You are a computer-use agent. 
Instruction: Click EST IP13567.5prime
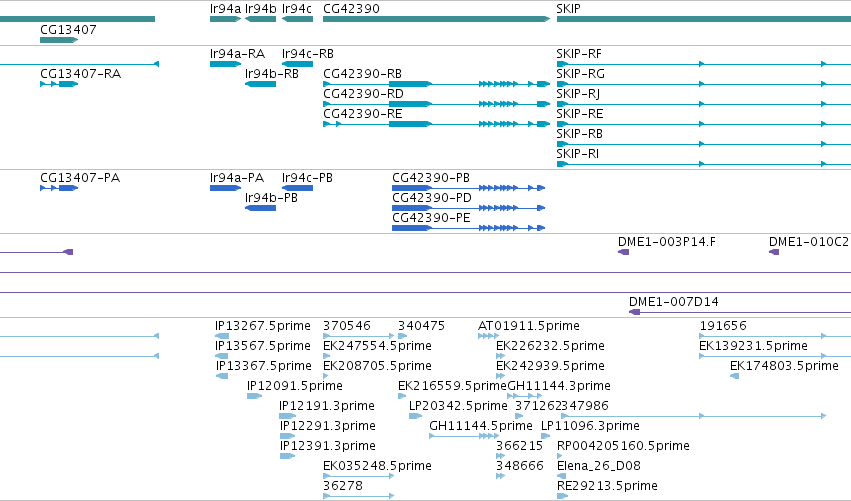[x=263, y=346]
